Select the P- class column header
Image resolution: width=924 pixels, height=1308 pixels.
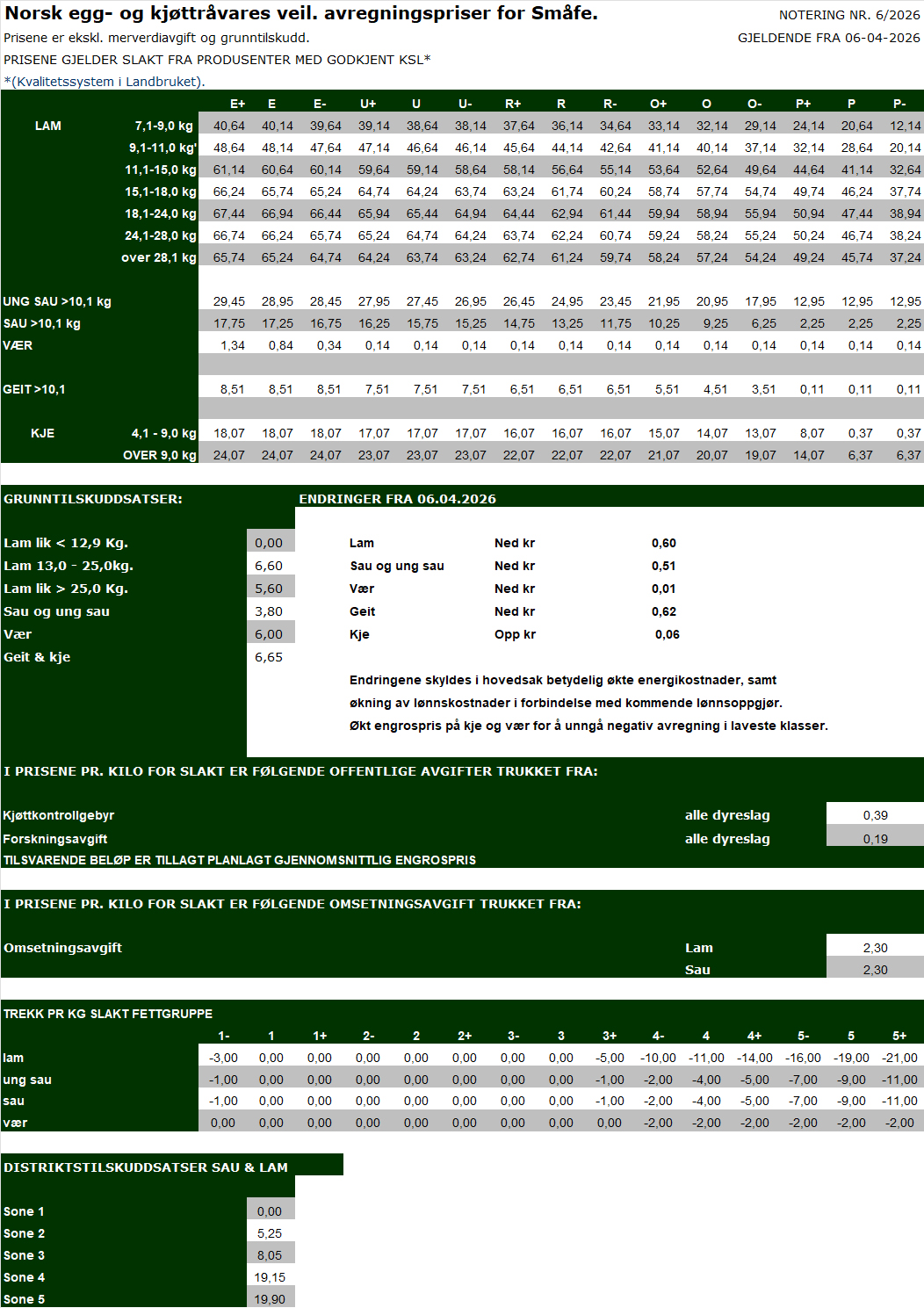pos(899,104)
